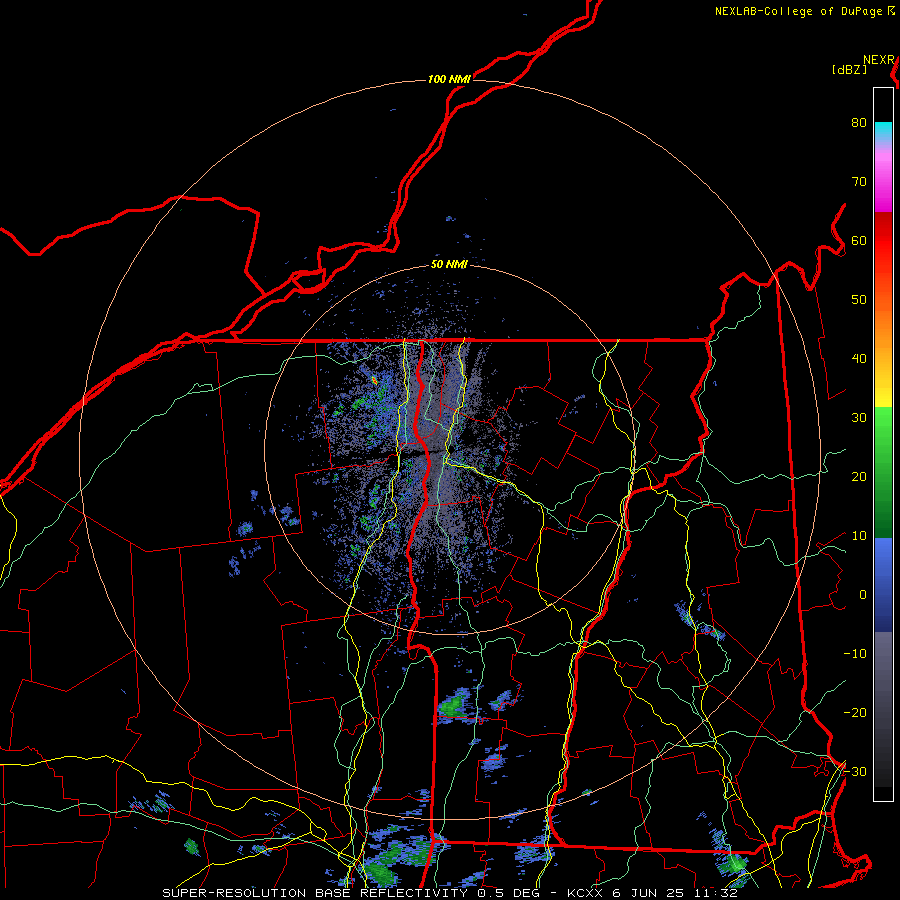Screen dimensions: 900x900
Task: Click the 20 value on the dBZ scale
Action: click(859, 477)
